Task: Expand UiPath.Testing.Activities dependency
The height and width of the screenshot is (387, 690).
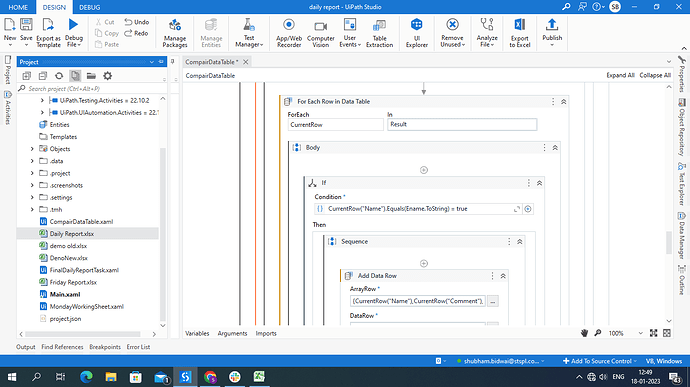Action: 42,100
